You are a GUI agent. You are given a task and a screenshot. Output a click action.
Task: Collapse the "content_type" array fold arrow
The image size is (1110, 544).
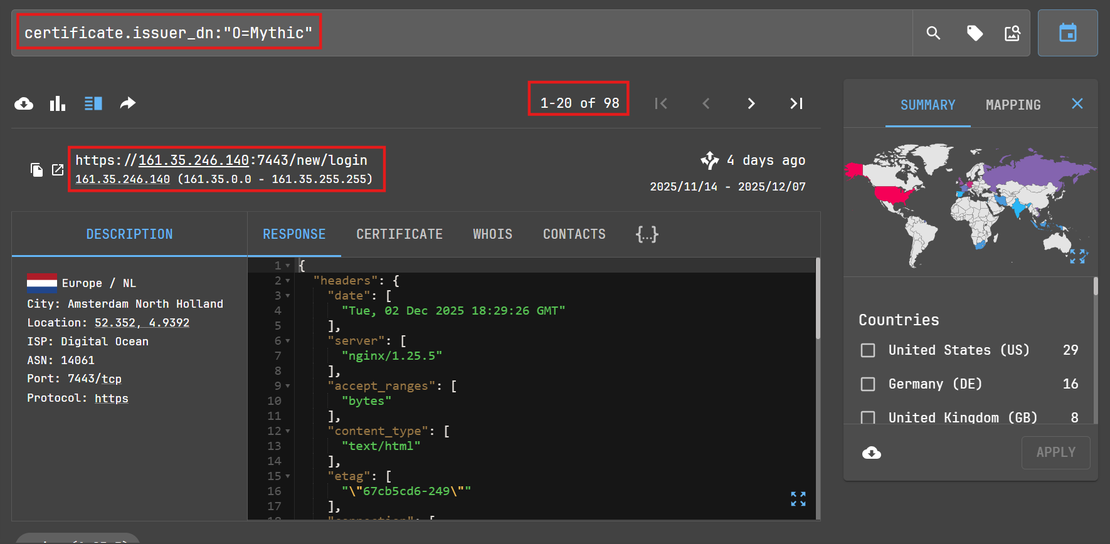[288, 430]
